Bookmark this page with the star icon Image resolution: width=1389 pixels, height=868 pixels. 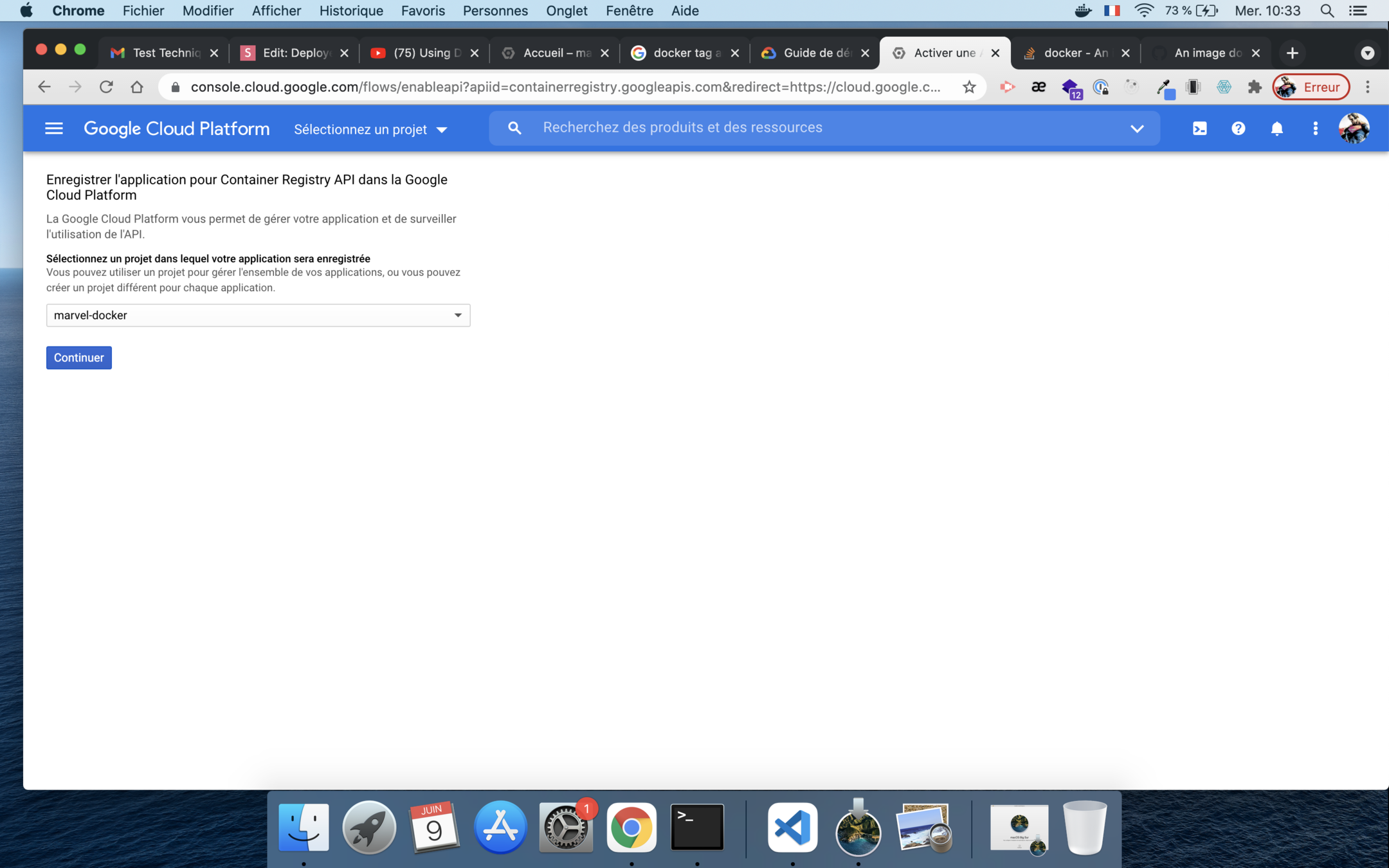(x=969, y=87)
